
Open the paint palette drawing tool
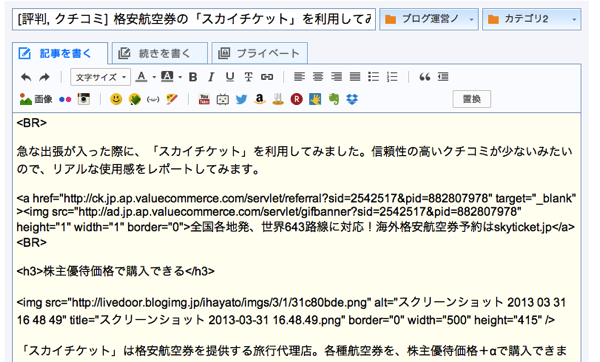pos(172,99)
